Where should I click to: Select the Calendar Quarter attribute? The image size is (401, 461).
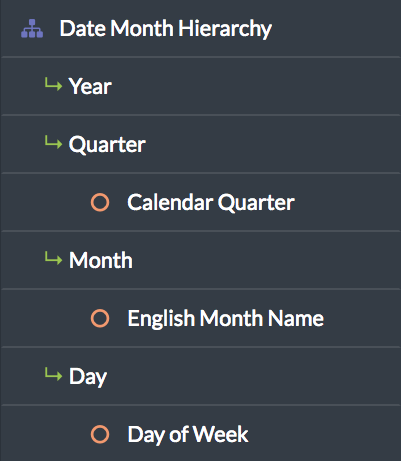tap(211, 203)
